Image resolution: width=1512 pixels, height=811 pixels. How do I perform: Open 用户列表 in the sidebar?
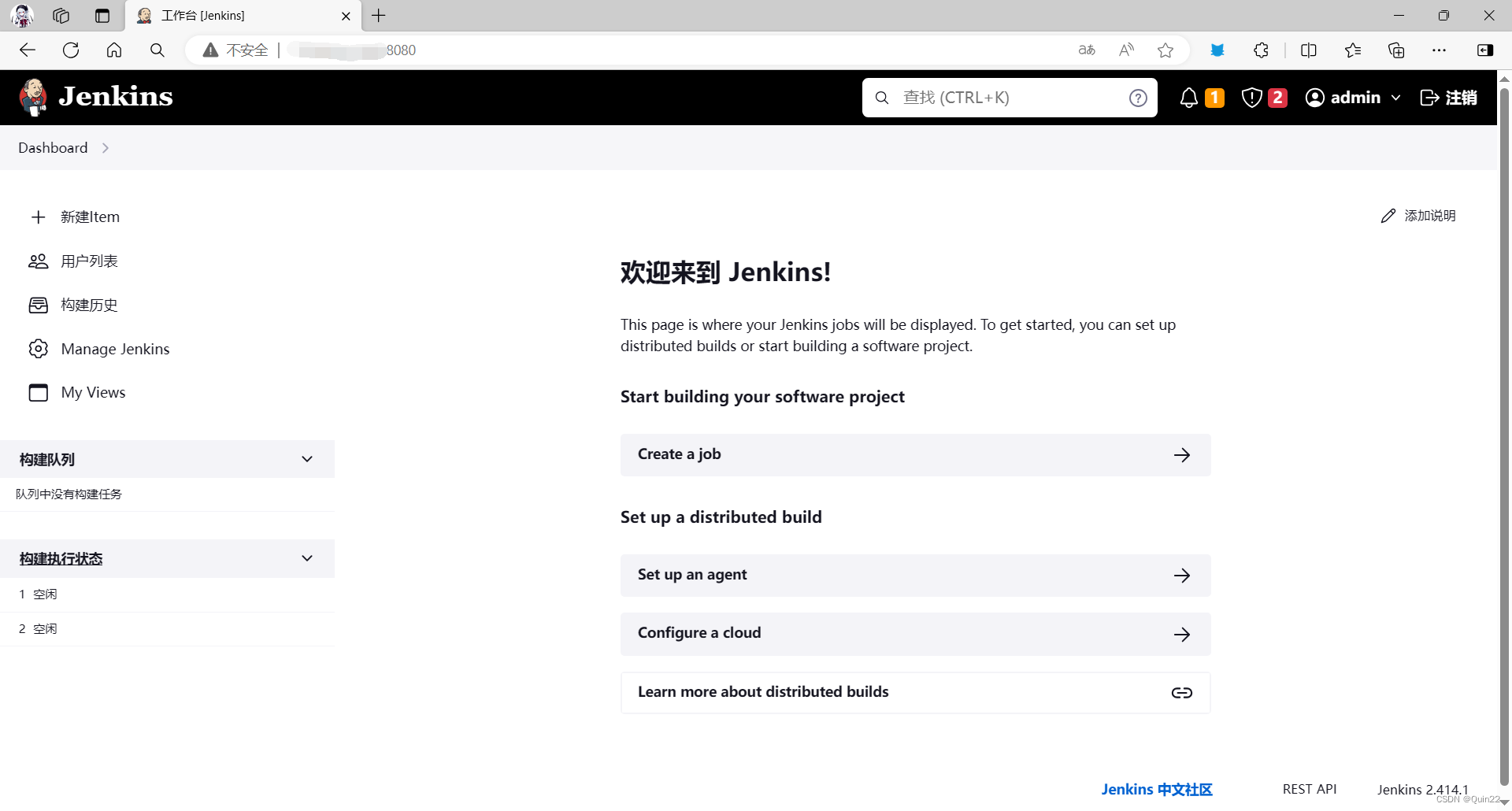[73, 261]
